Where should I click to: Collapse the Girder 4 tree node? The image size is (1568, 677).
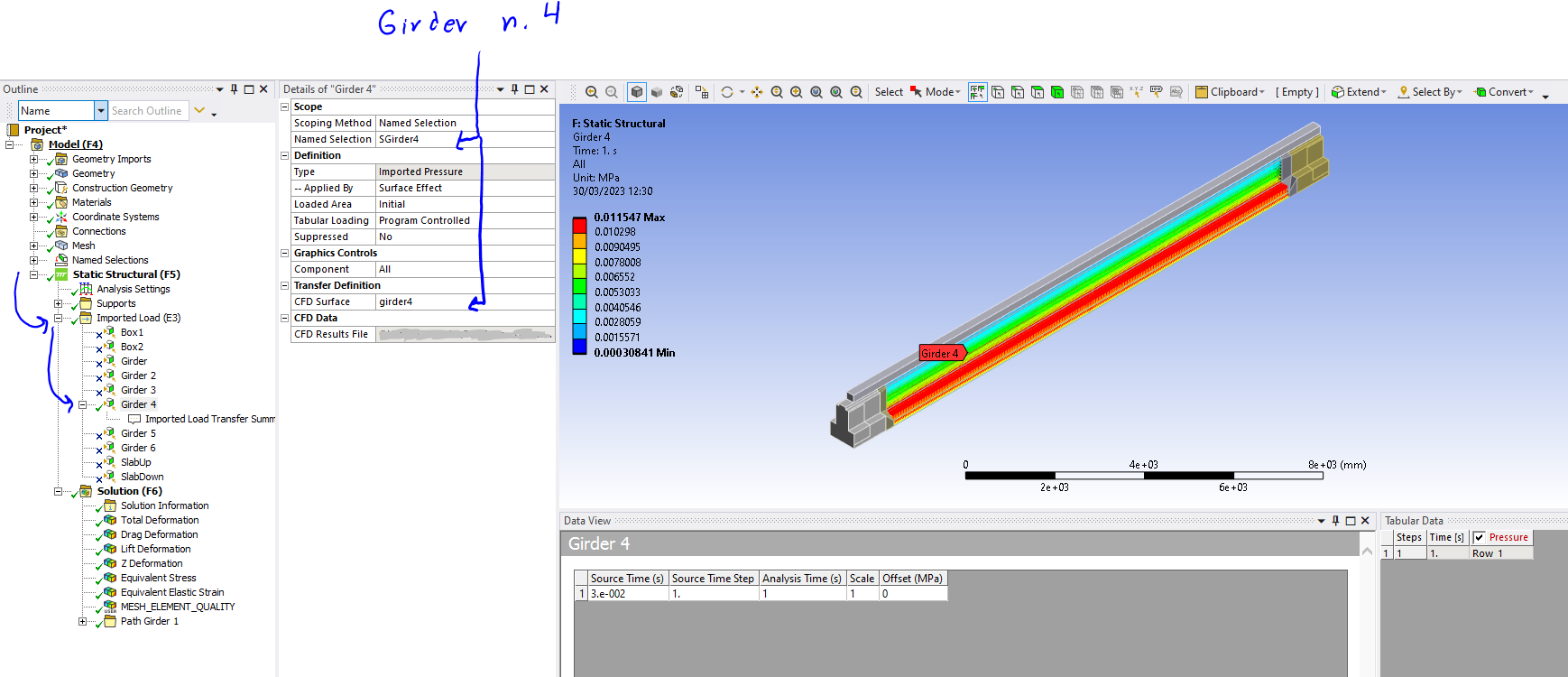82,404
